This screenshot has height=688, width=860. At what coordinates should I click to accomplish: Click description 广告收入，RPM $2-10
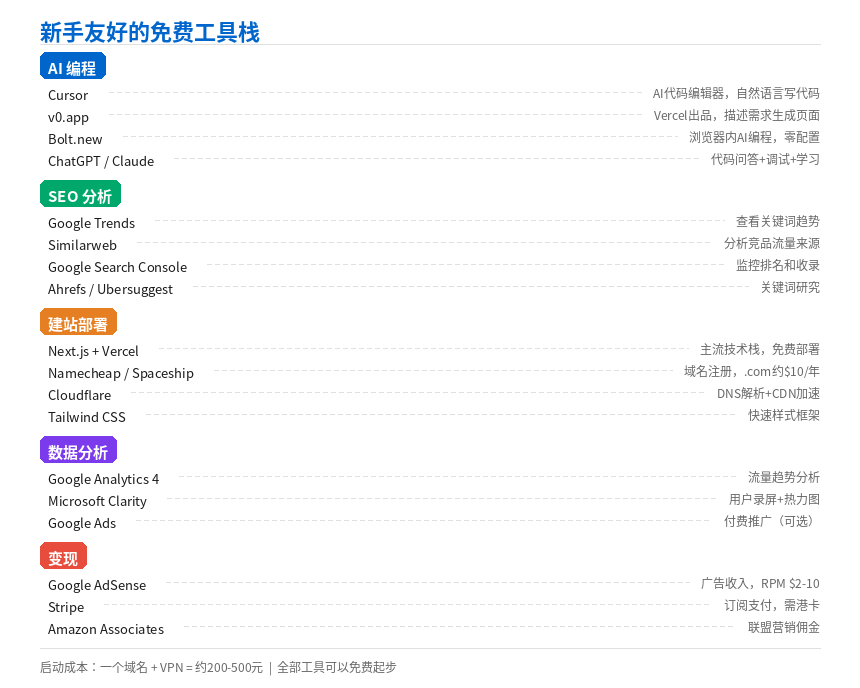[760, 583]
